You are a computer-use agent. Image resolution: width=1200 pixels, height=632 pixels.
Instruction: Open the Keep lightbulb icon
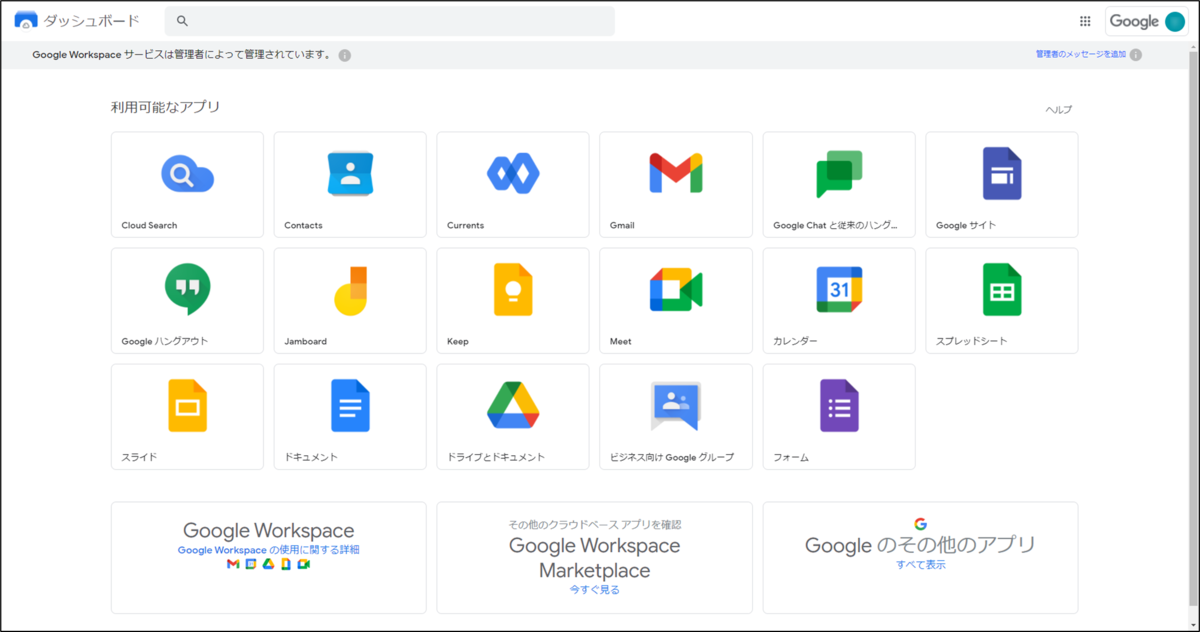513,290
